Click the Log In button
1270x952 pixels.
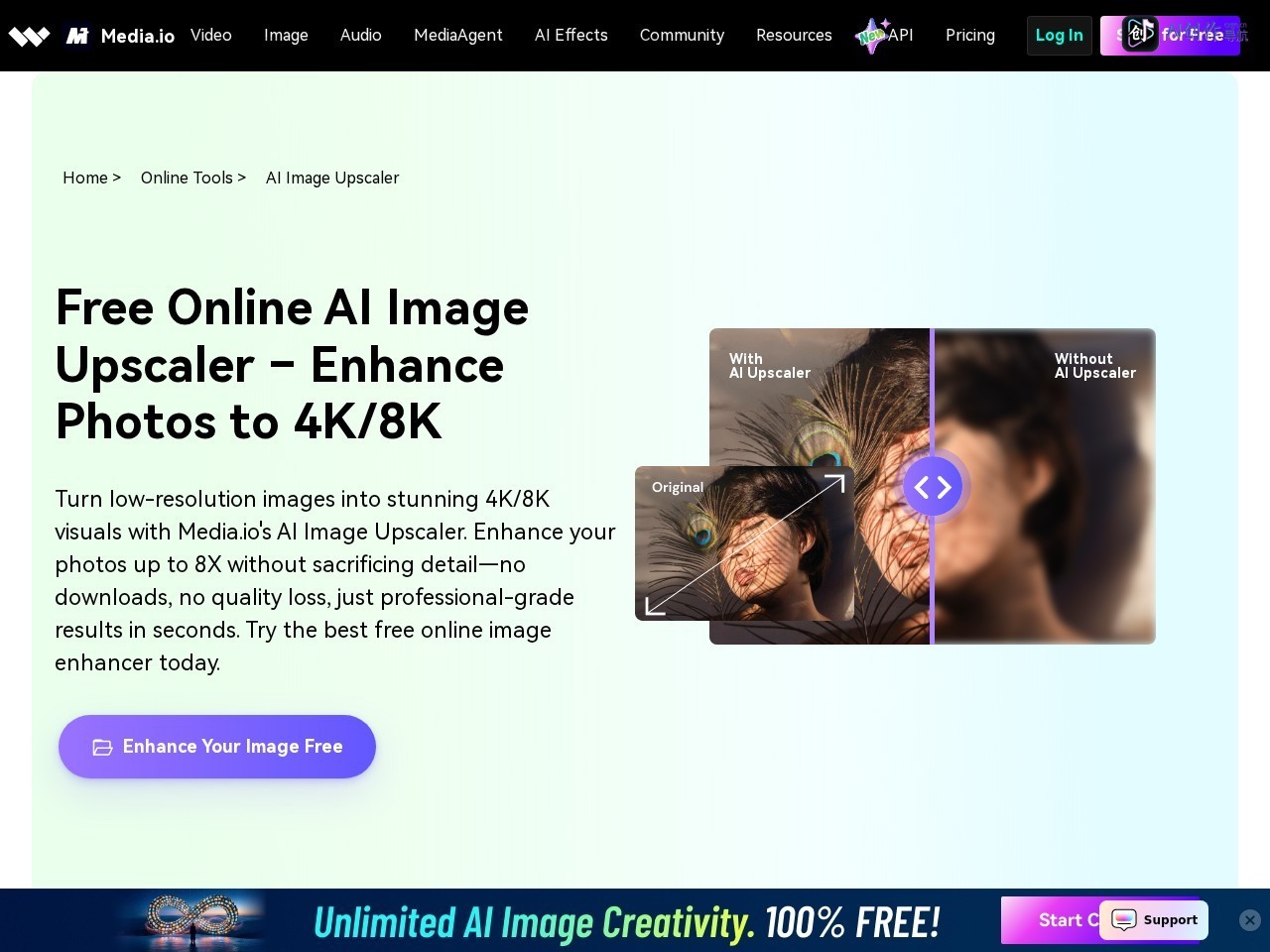(1060, 36)
